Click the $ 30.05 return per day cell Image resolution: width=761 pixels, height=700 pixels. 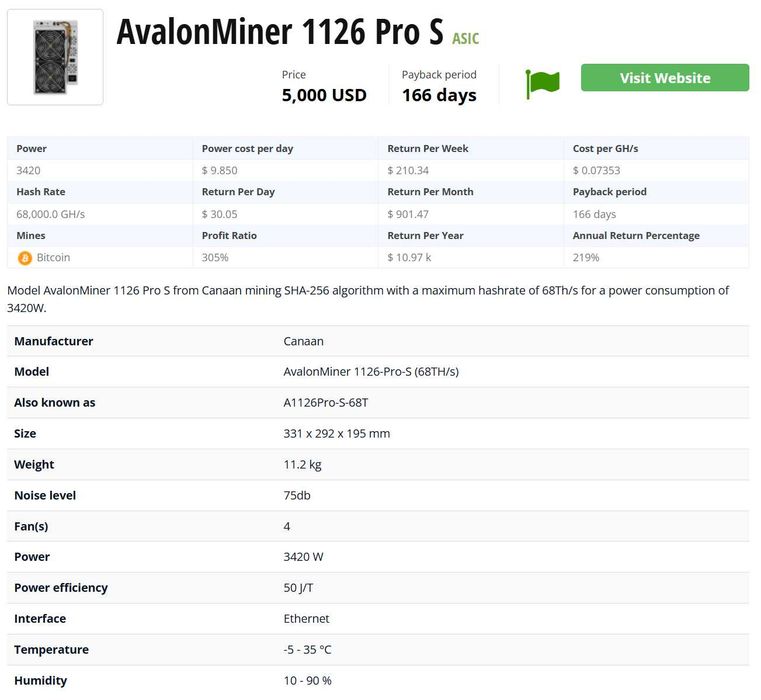(285, 214)
